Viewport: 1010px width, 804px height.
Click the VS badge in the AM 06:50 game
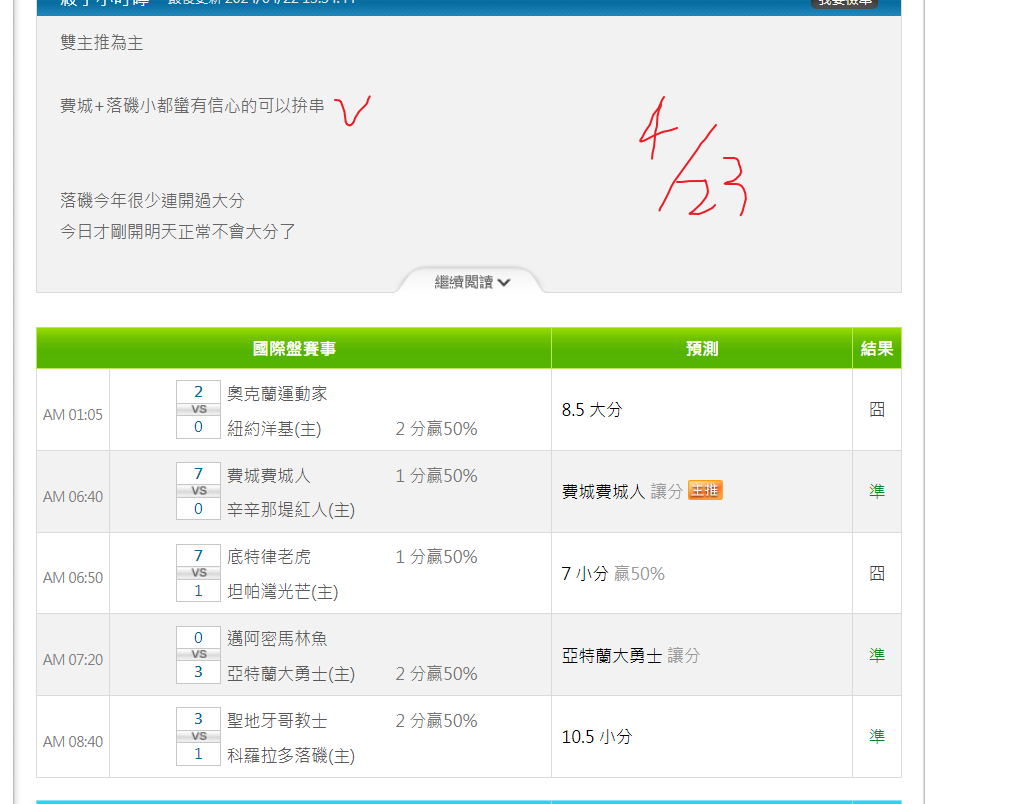pos(198,573)
